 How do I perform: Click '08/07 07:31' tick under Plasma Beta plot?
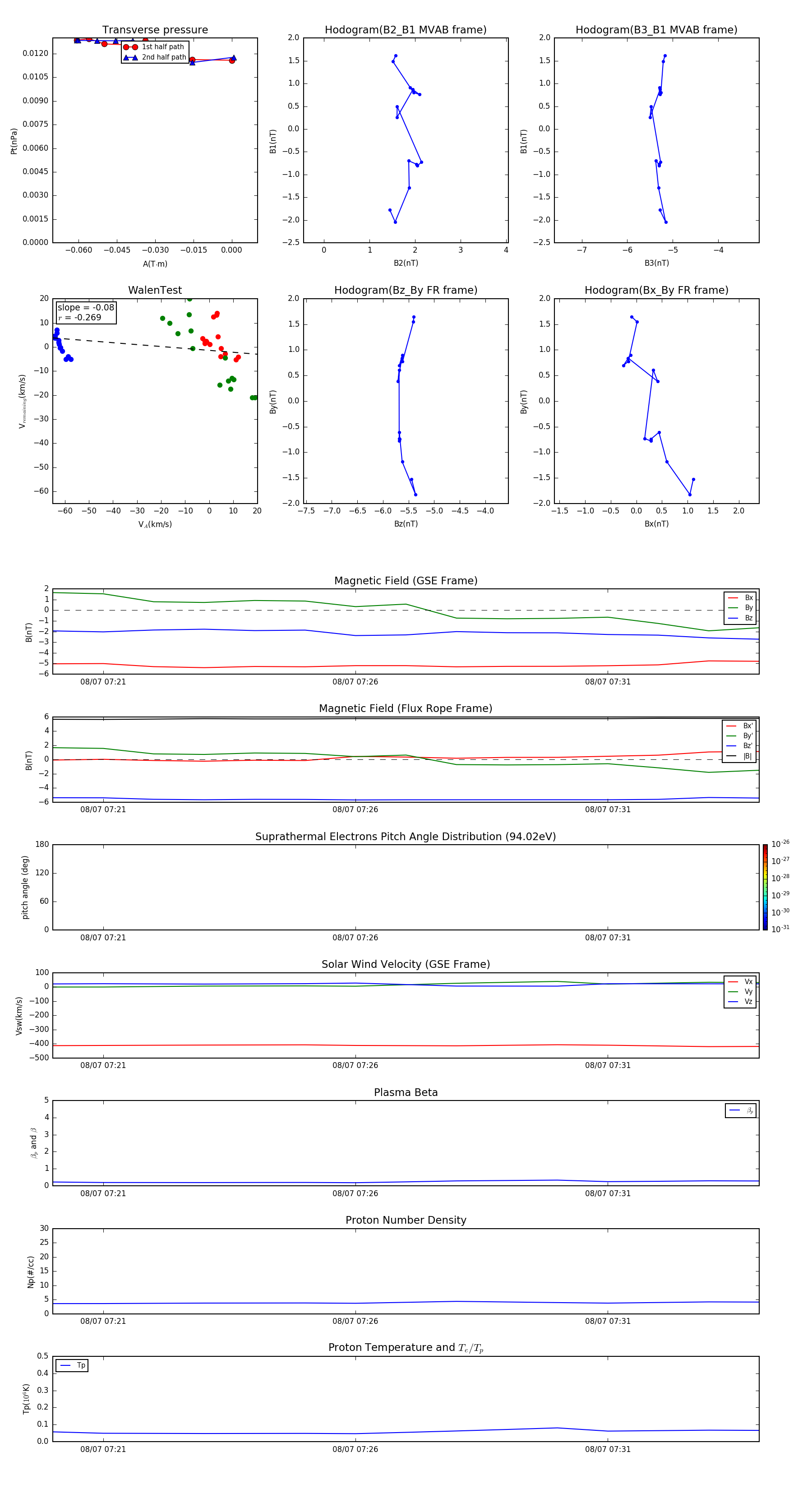(x=607, y=1193)
